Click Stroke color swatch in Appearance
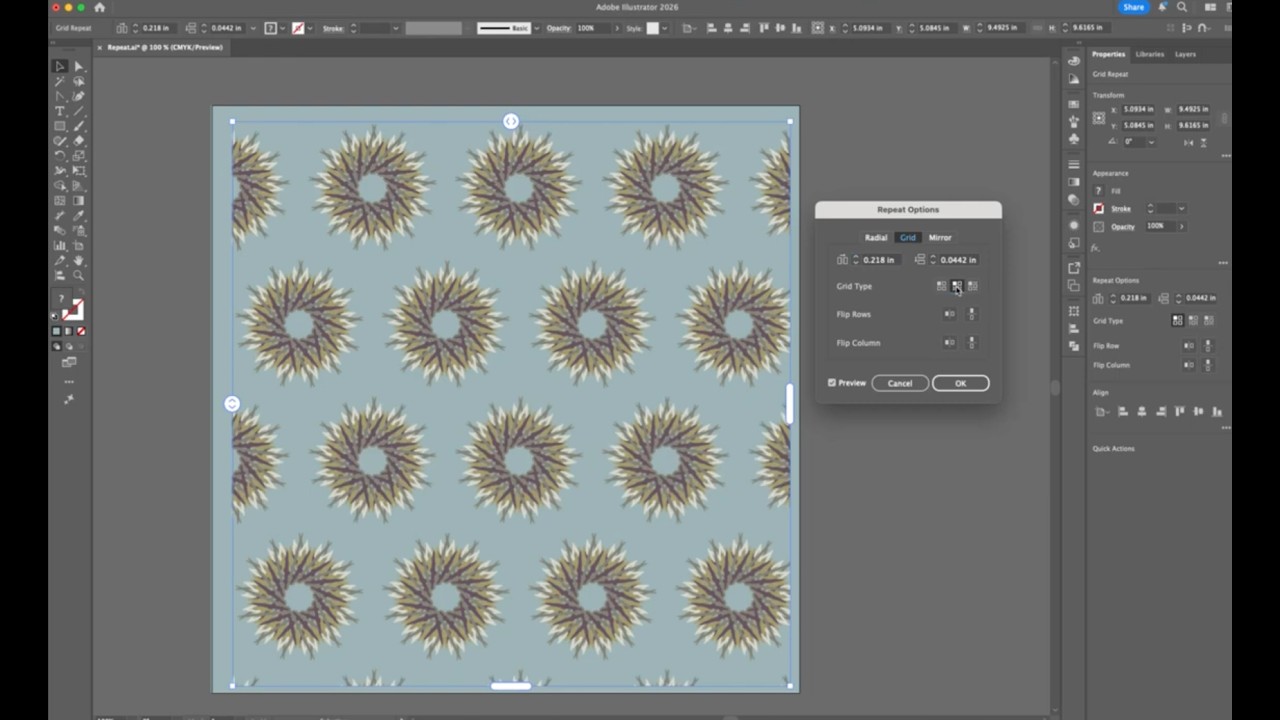 point(1098,209)
